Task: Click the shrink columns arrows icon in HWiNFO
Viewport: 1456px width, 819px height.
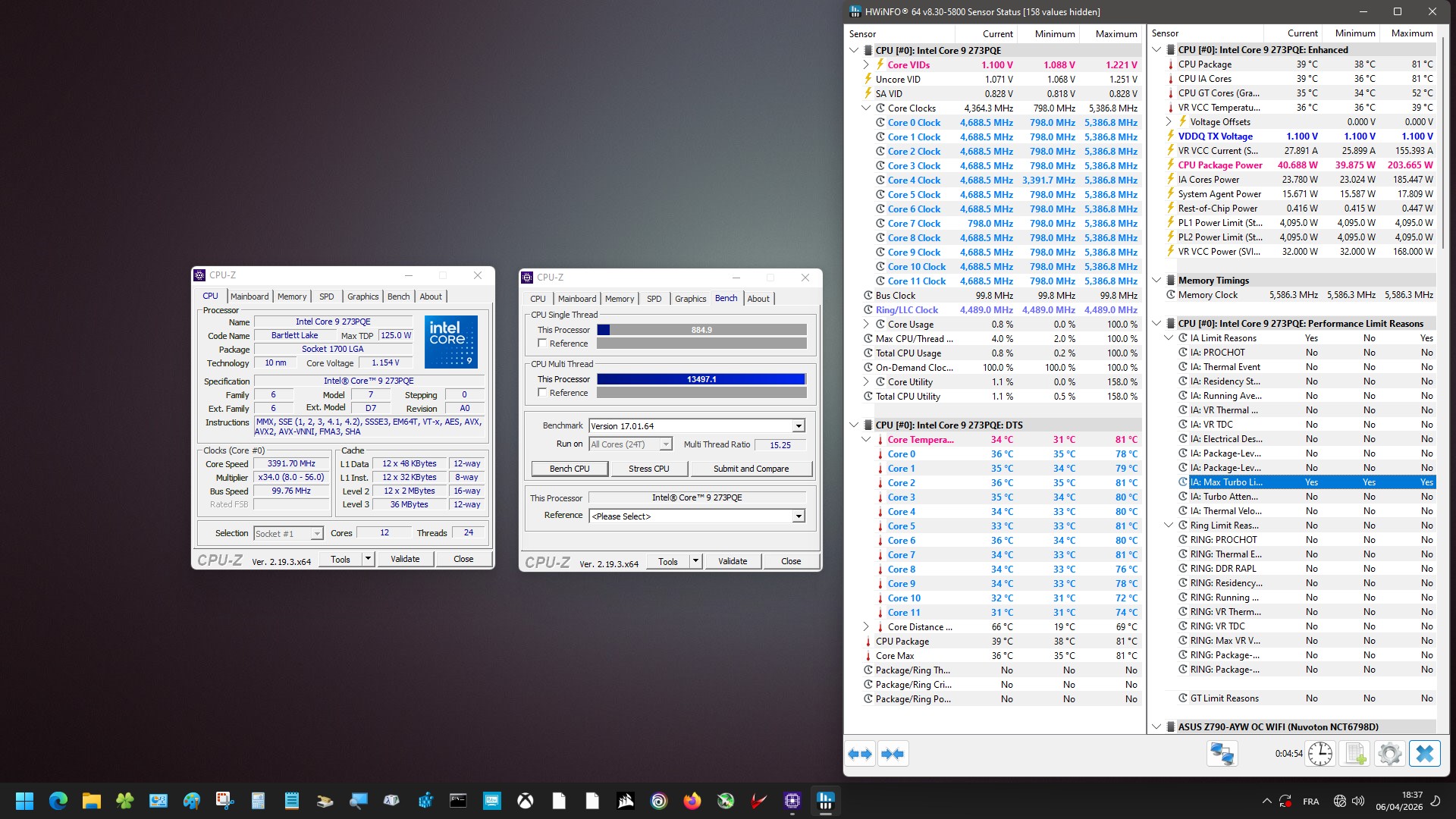Action: point(893,754)
